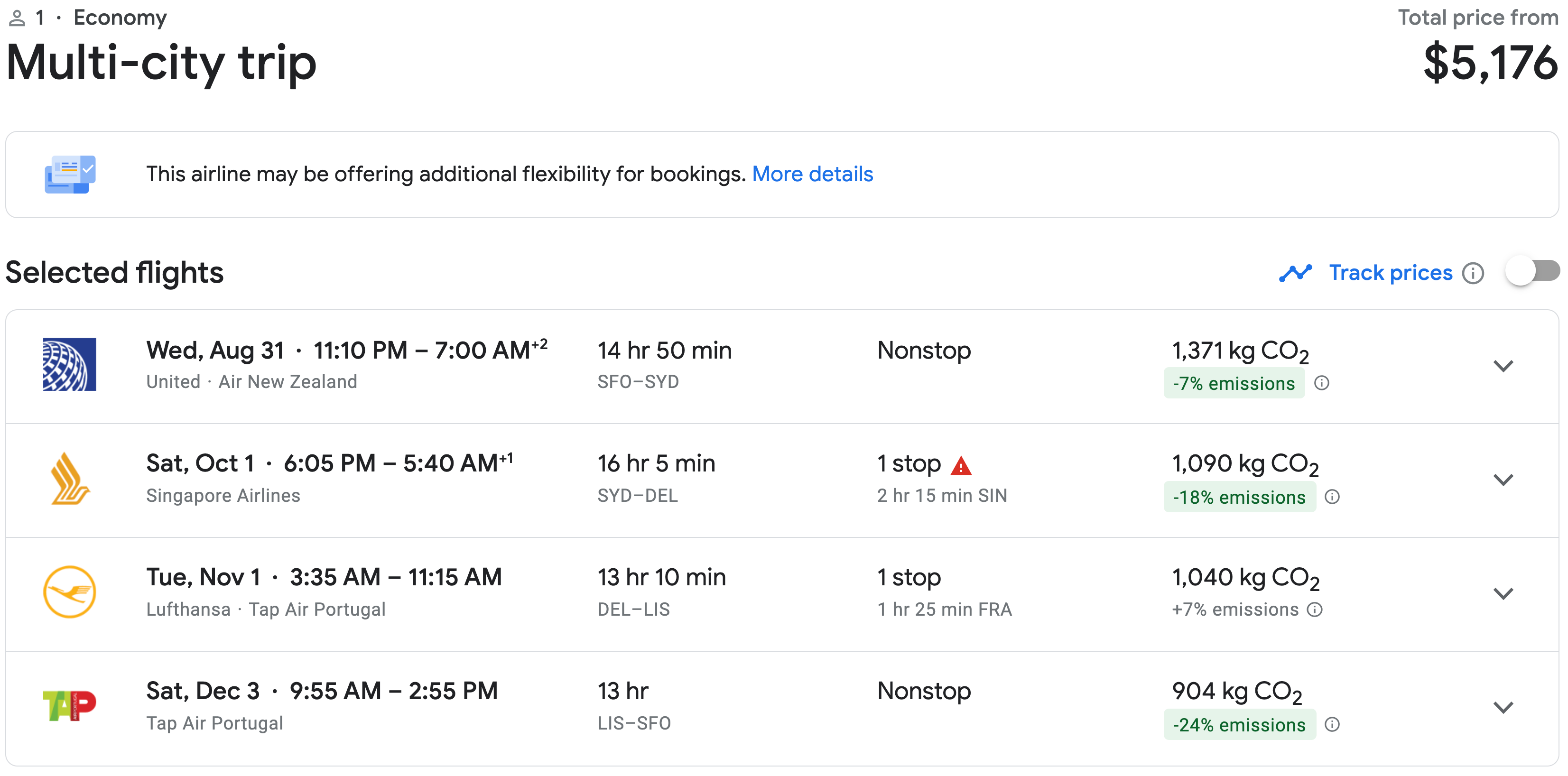Click info icon beside +7% emissions

(x=1315, y=610)
